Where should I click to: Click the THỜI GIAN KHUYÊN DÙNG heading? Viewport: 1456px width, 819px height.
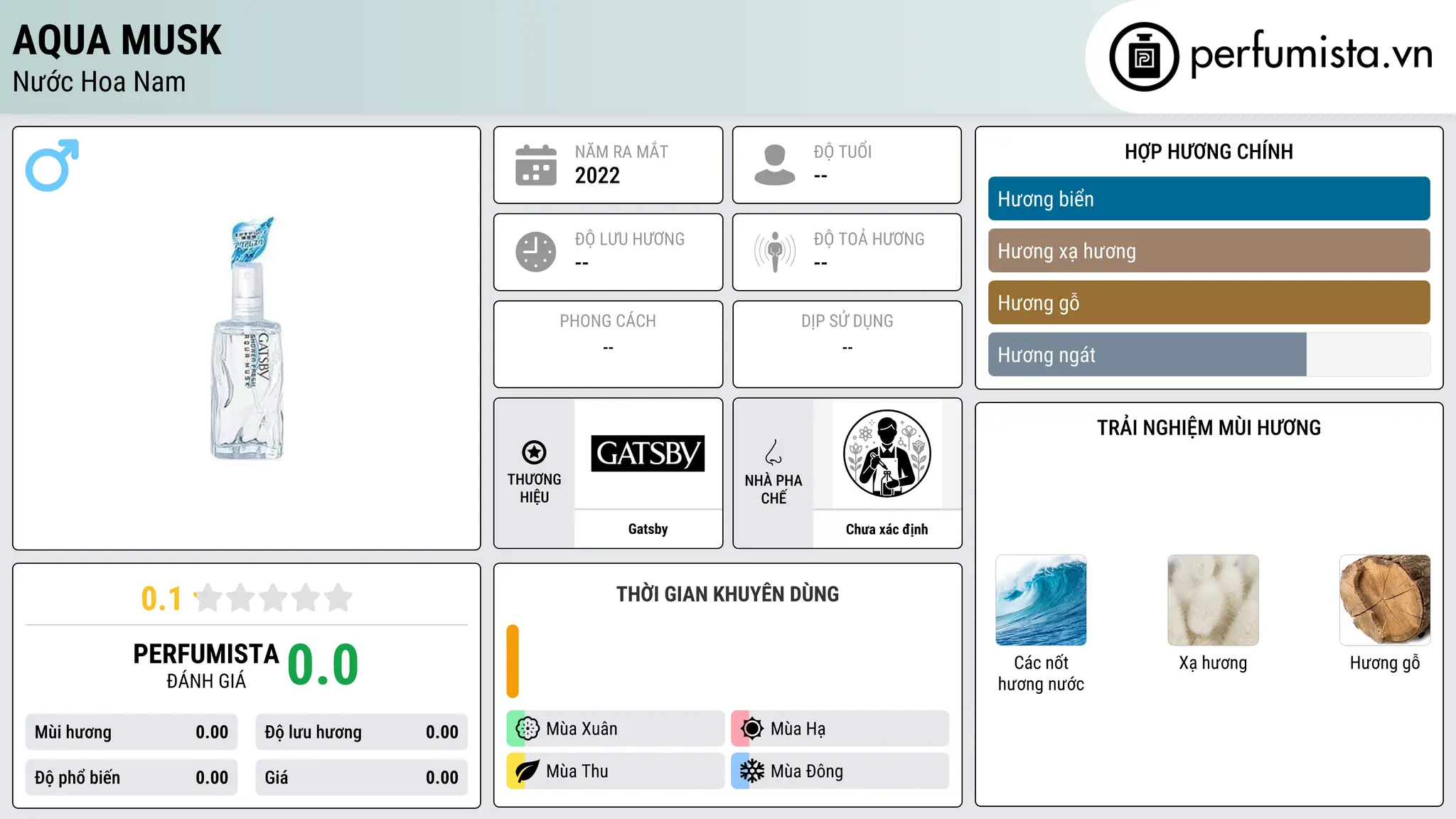pos(727,594)
